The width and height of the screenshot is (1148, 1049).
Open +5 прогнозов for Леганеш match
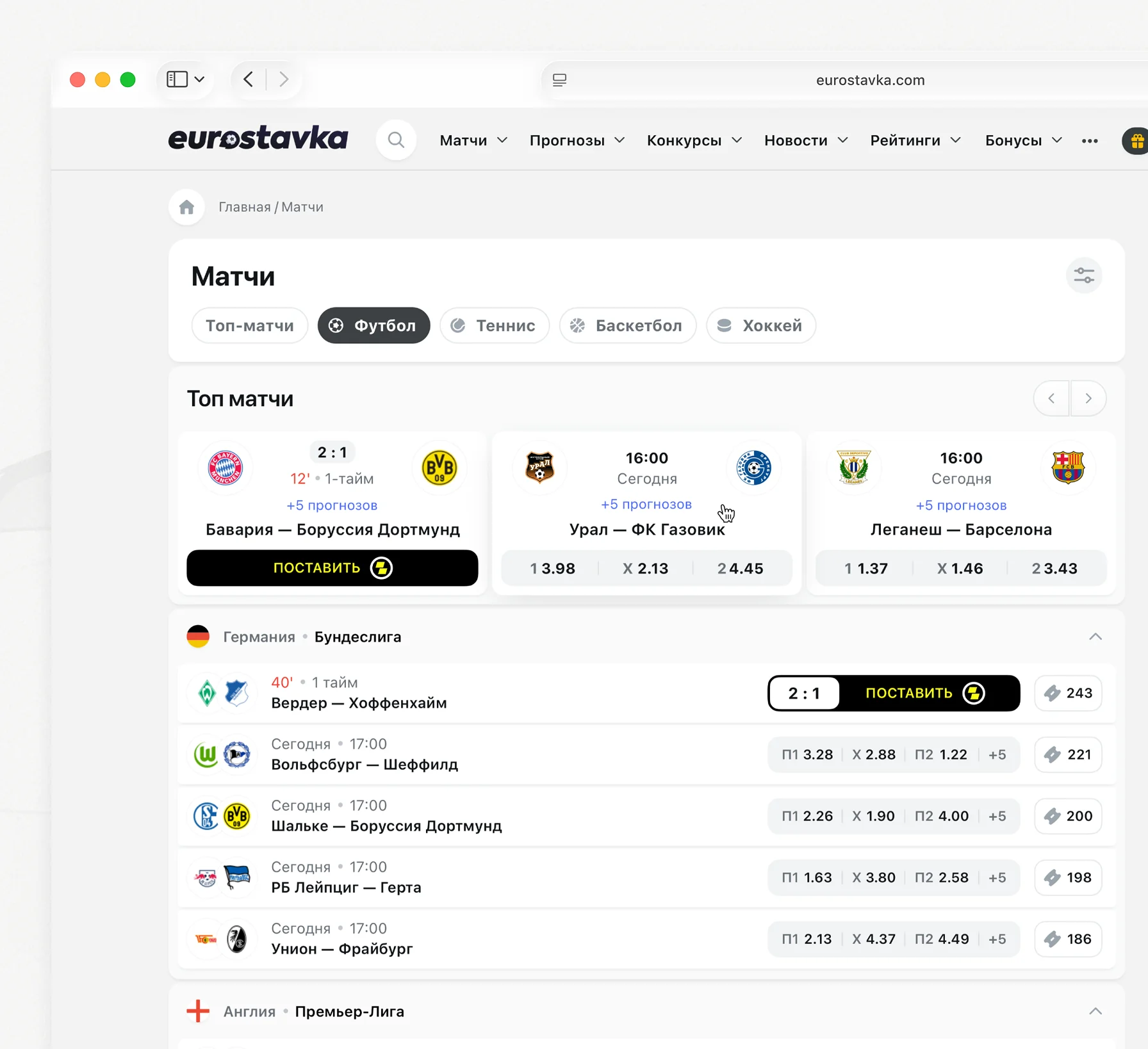(x=961, y=505)
